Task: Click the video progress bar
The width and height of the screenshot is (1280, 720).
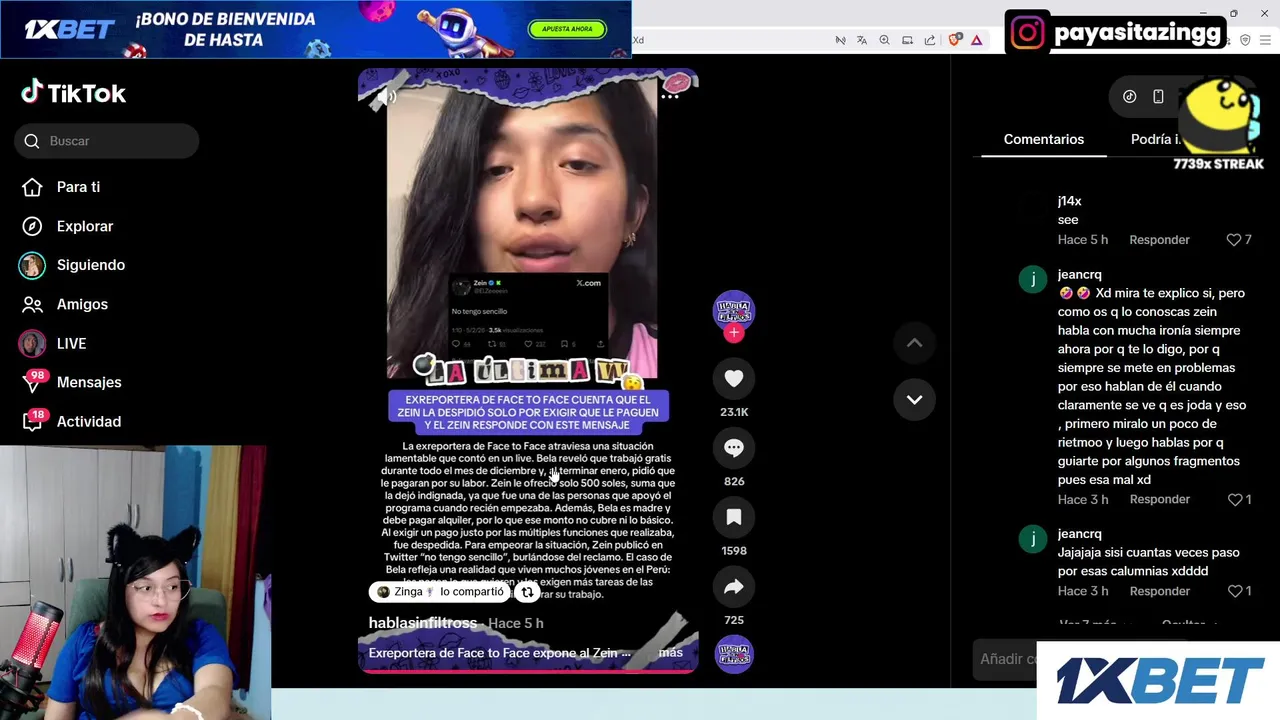Action: coord(528,671)
